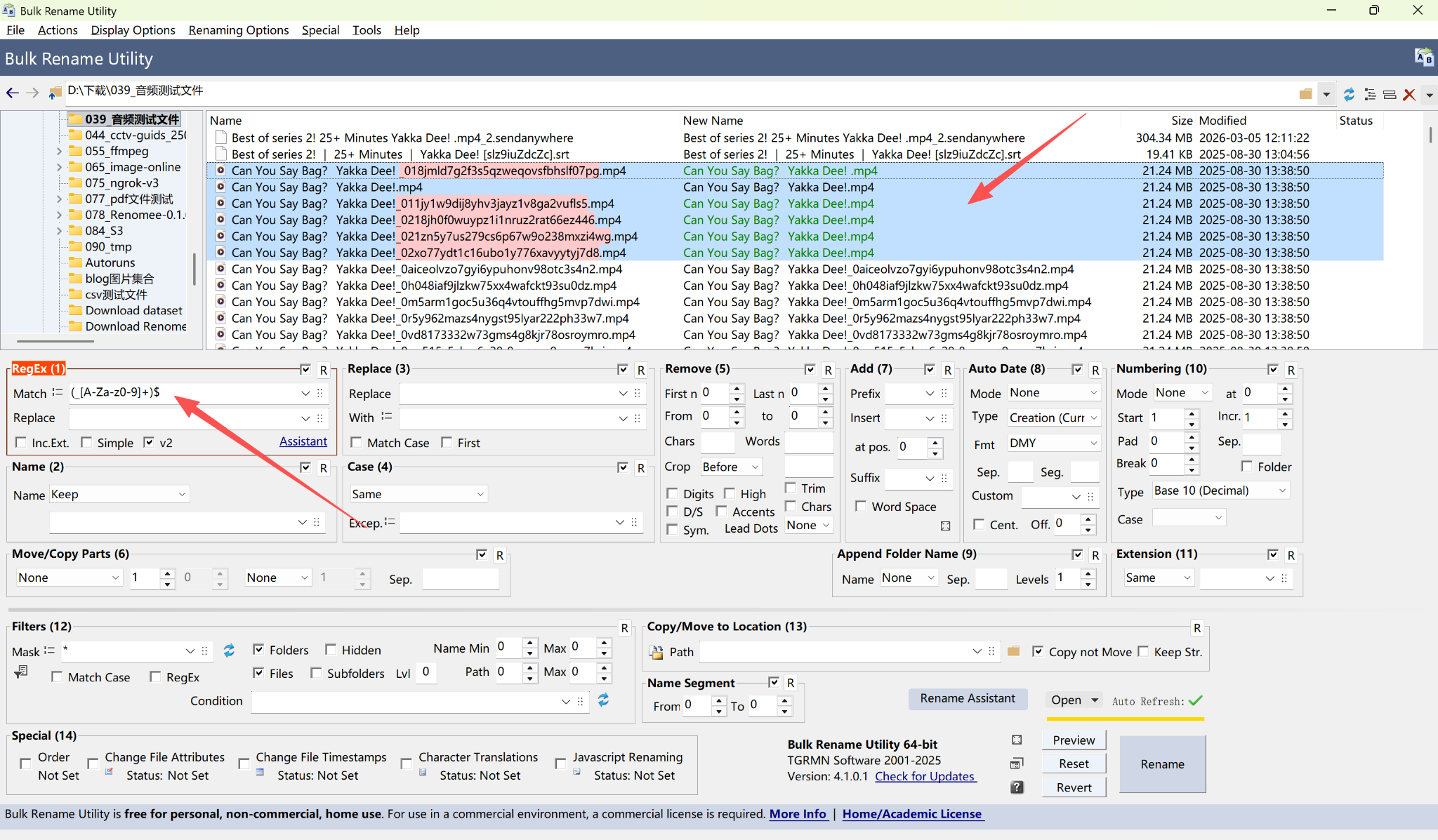Viewport: 1438px width, 840px height.
Task: Open the Renaming Options menu
Action: point(239,30)
